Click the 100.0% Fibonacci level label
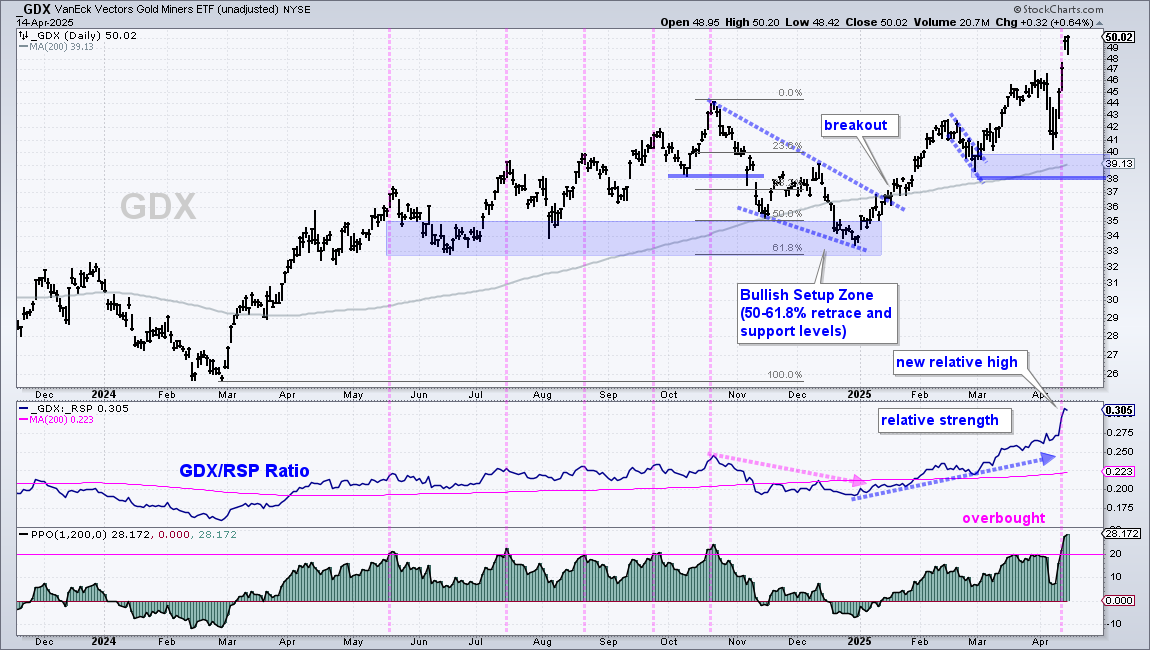 point(785,374)
